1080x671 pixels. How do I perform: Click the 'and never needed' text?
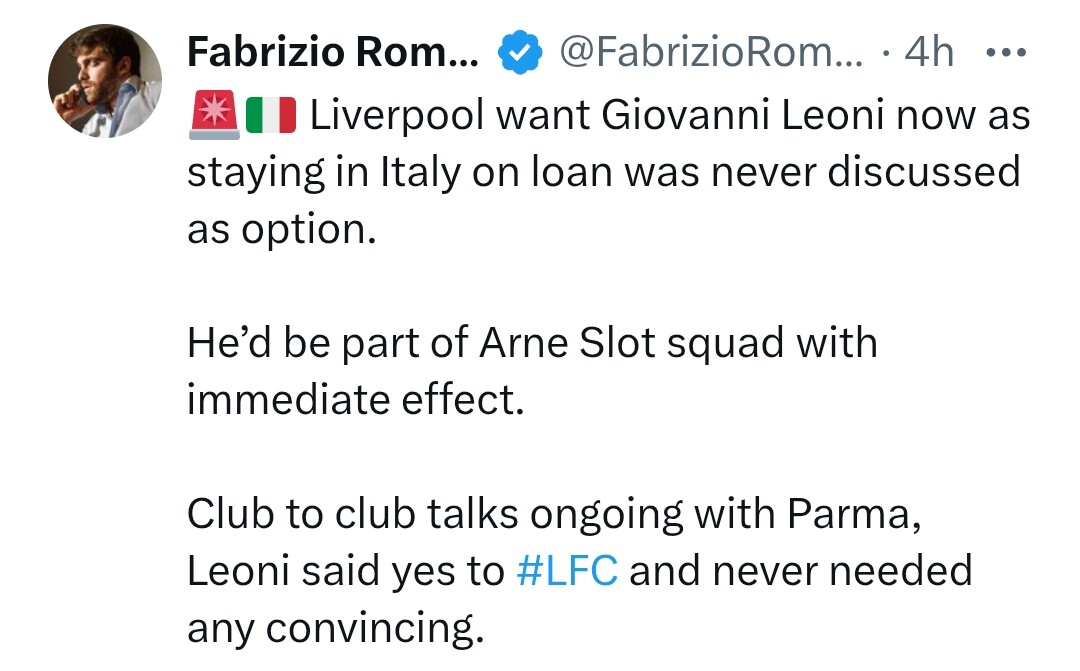pyautogui.click(x=800, y=571)
